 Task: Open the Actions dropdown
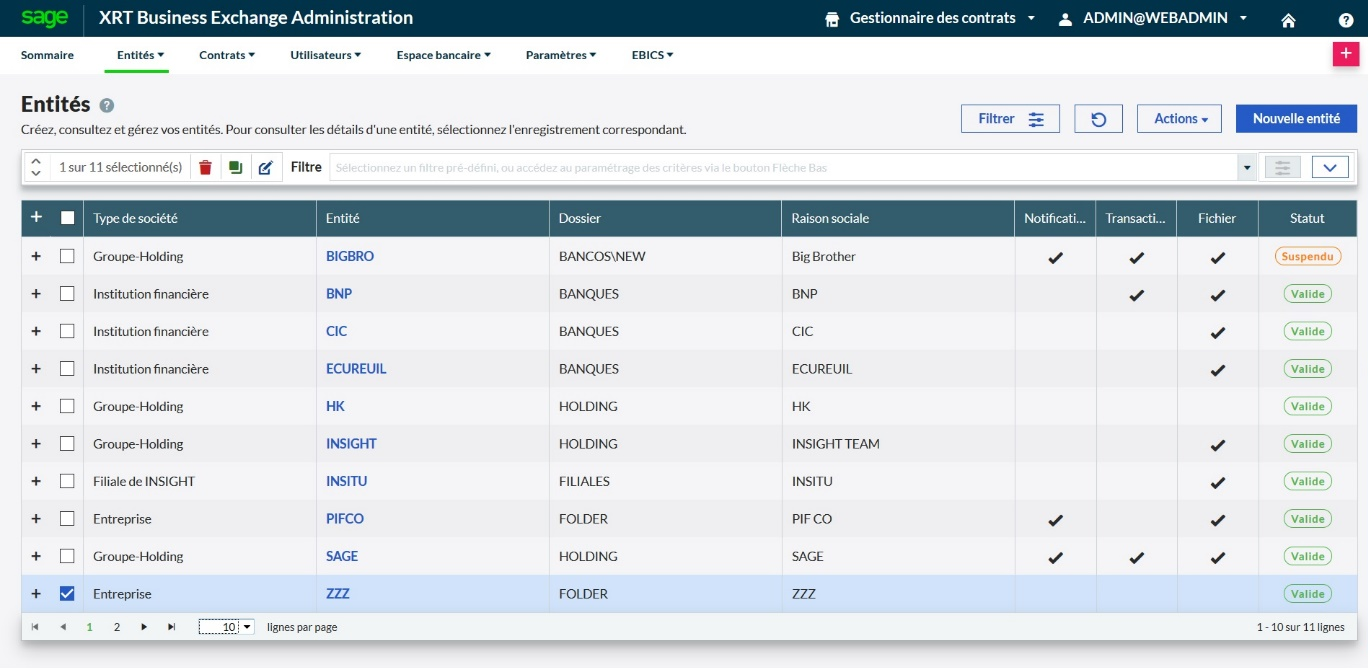[1178, 119]
